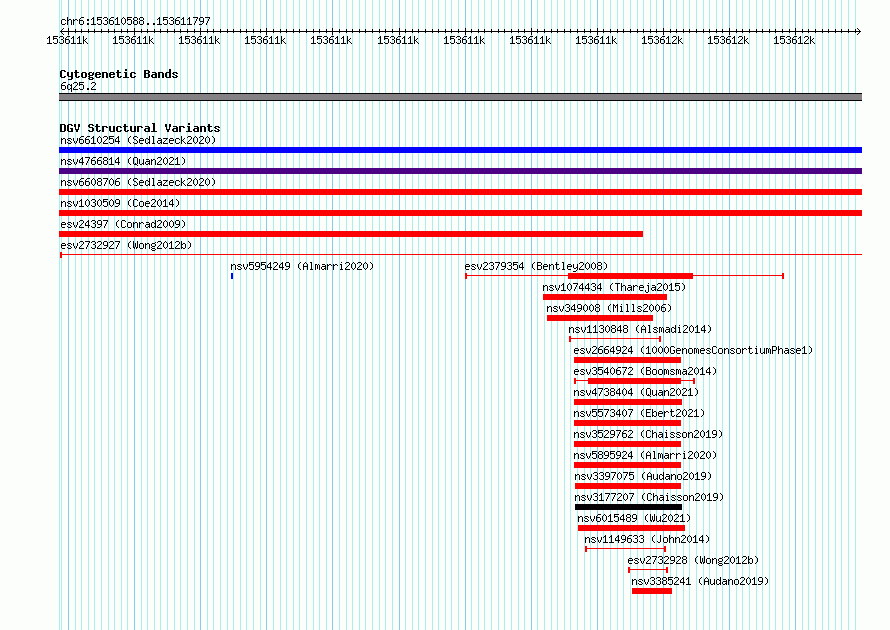Click nsv5954249 (Almarri2020) label

[302, 266]
